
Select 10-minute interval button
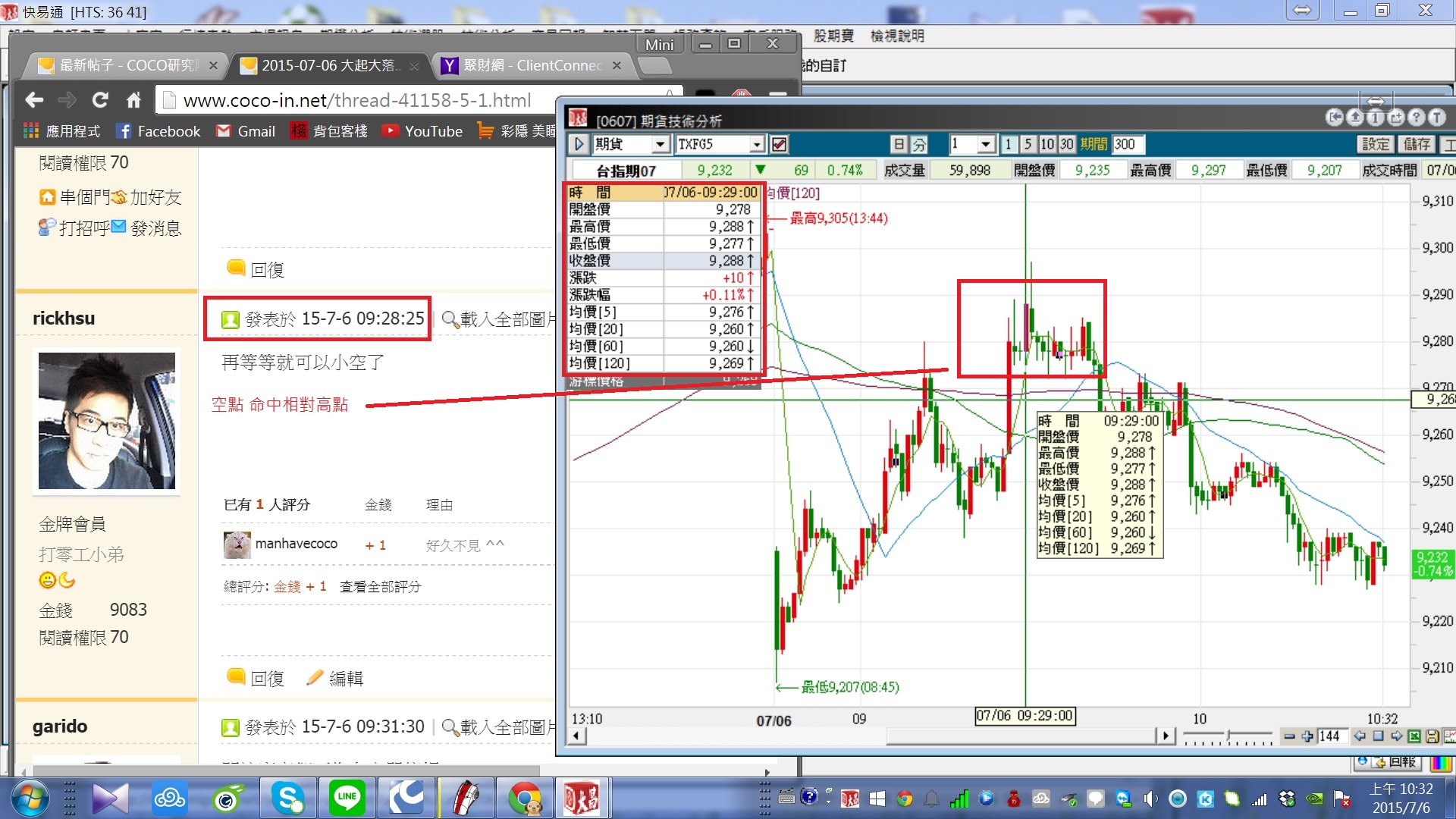(1047, 144)
